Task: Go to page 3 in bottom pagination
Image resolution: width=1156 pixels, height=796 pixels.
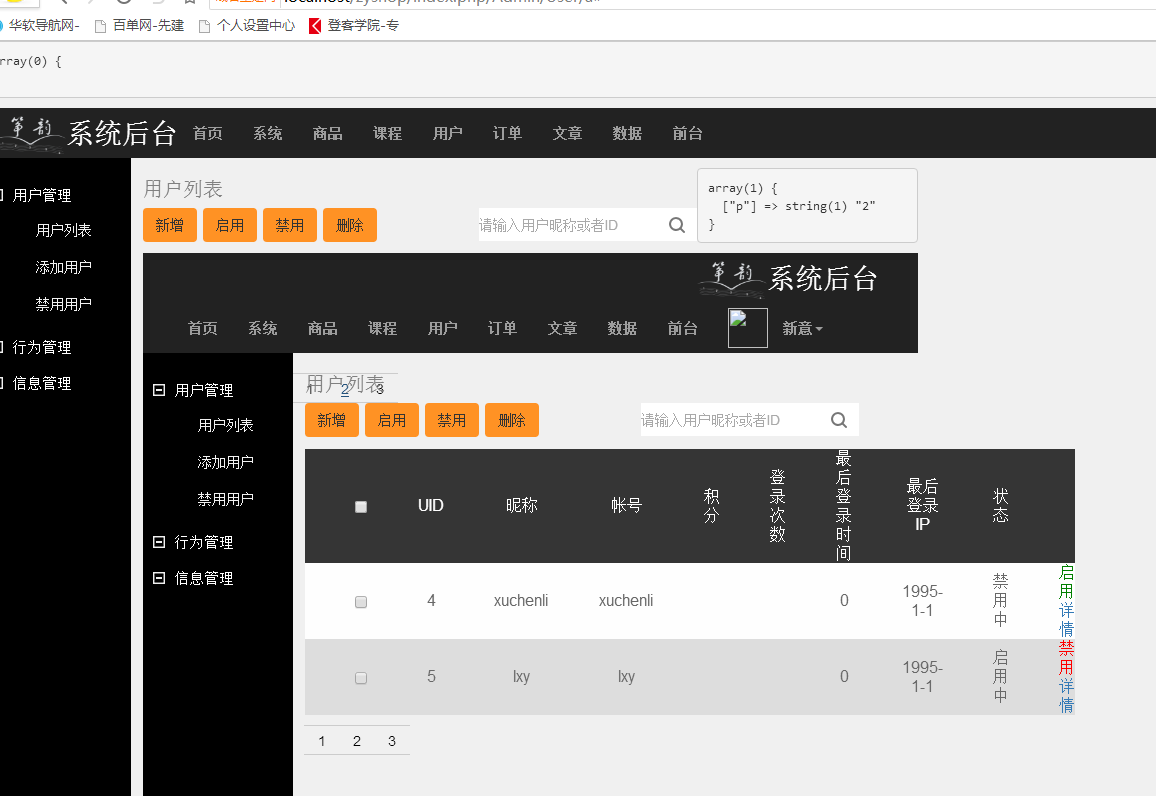Action: click(x=392, y=741)
